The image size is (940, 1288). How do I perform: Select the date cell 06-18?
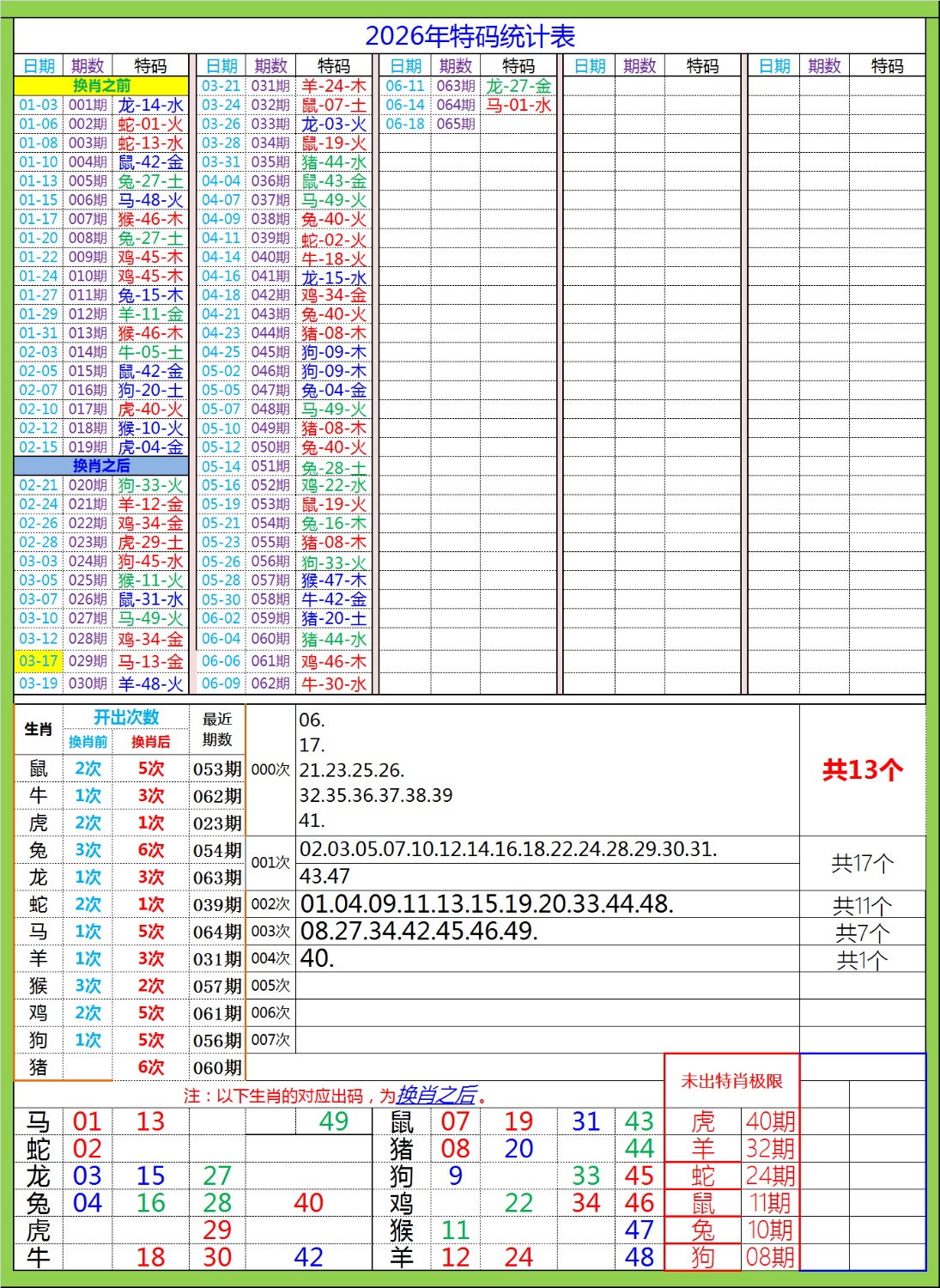point(405,124)
